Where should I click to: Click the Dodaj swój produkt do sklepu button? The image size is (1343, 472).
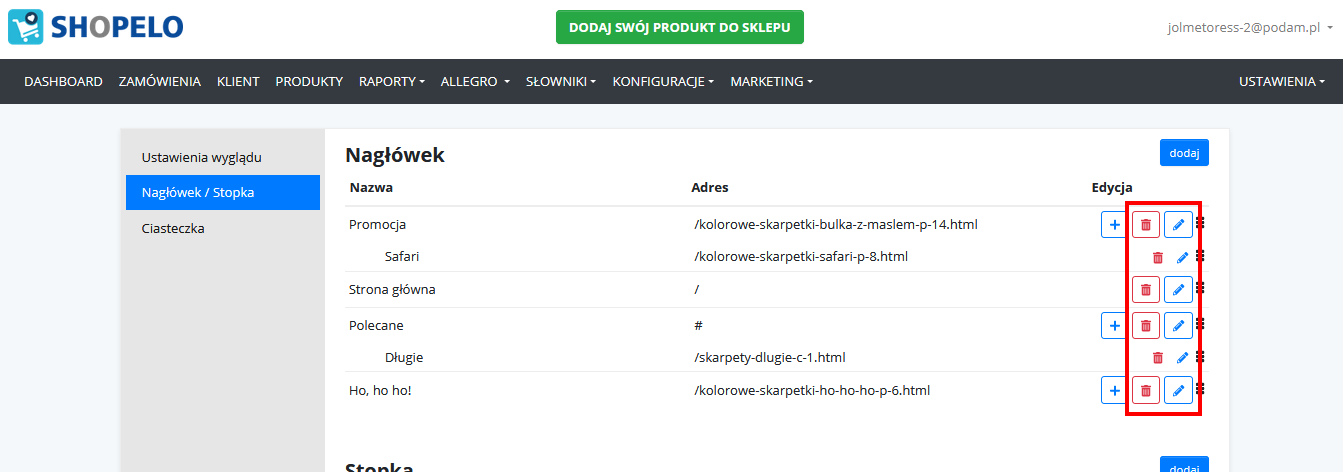pyautogui.click(x=680, y=27)
